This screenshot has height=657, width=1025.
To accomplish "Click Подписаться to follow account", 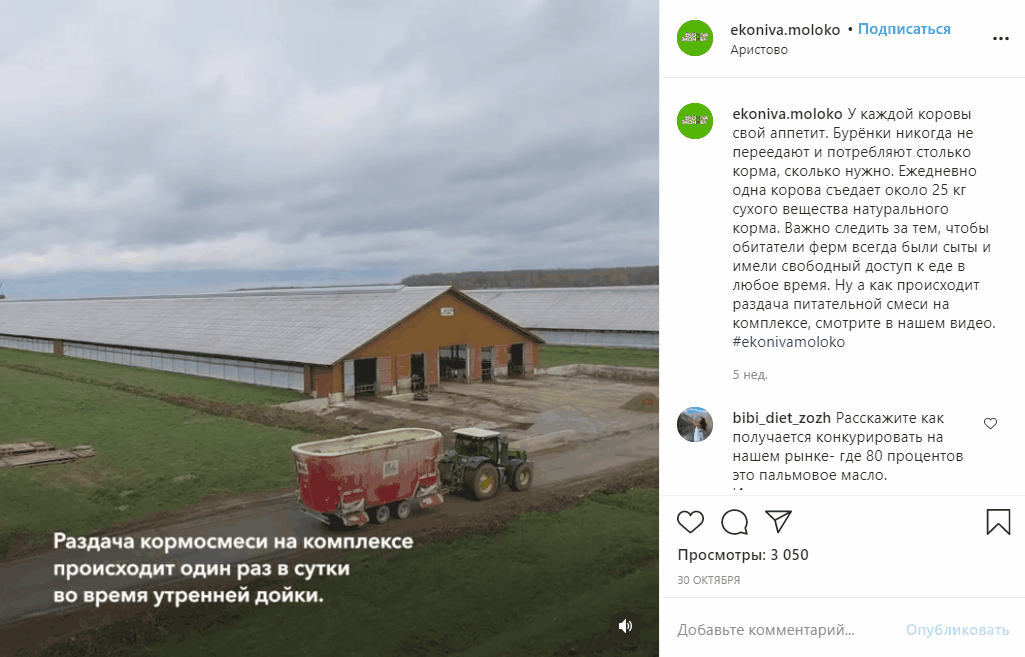I will coord(904,29).
